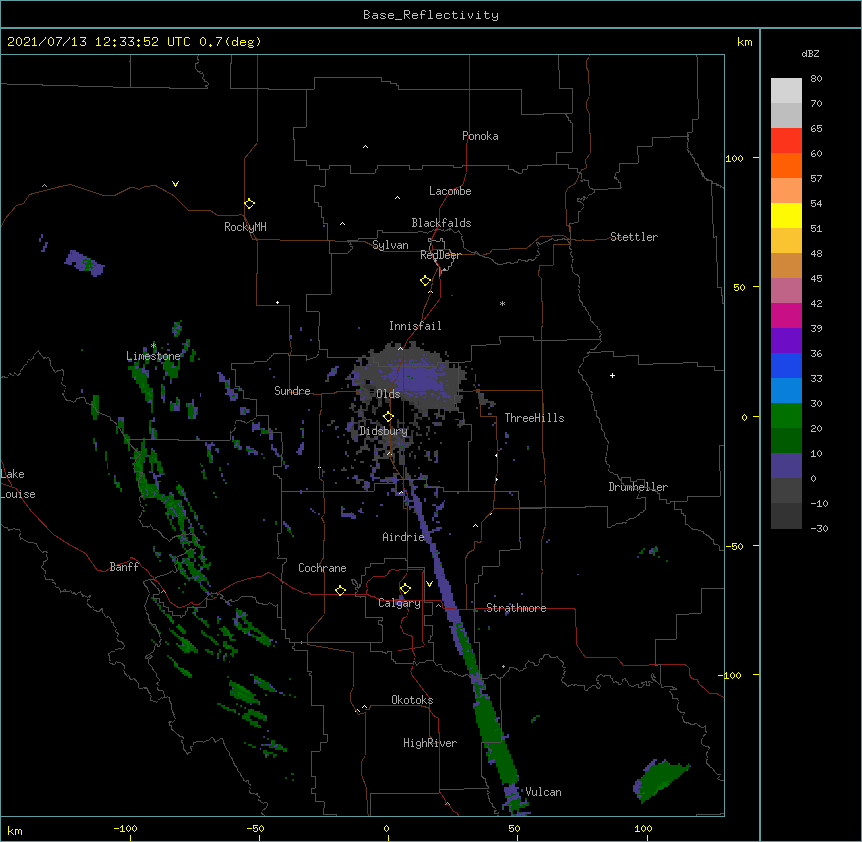Click the Calgary city label

tap(399, 603)
